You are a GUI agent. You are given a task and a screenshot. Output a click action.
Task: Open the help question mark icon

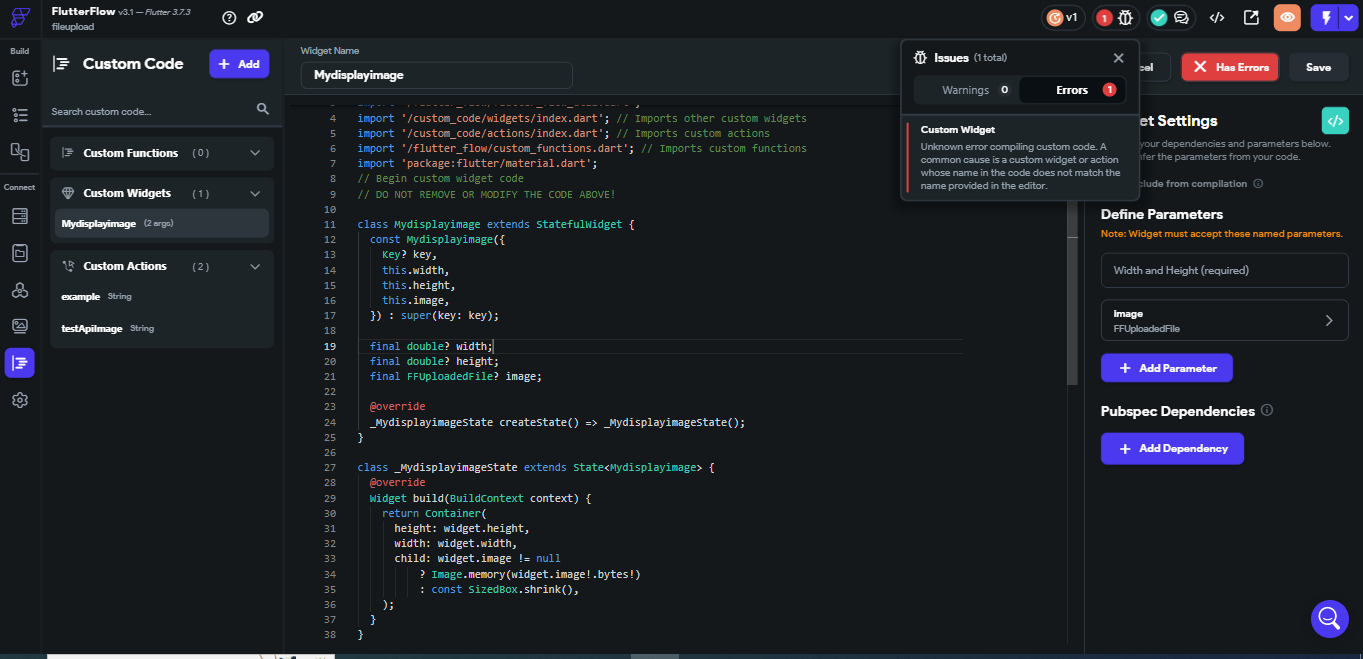click(230, 17)
